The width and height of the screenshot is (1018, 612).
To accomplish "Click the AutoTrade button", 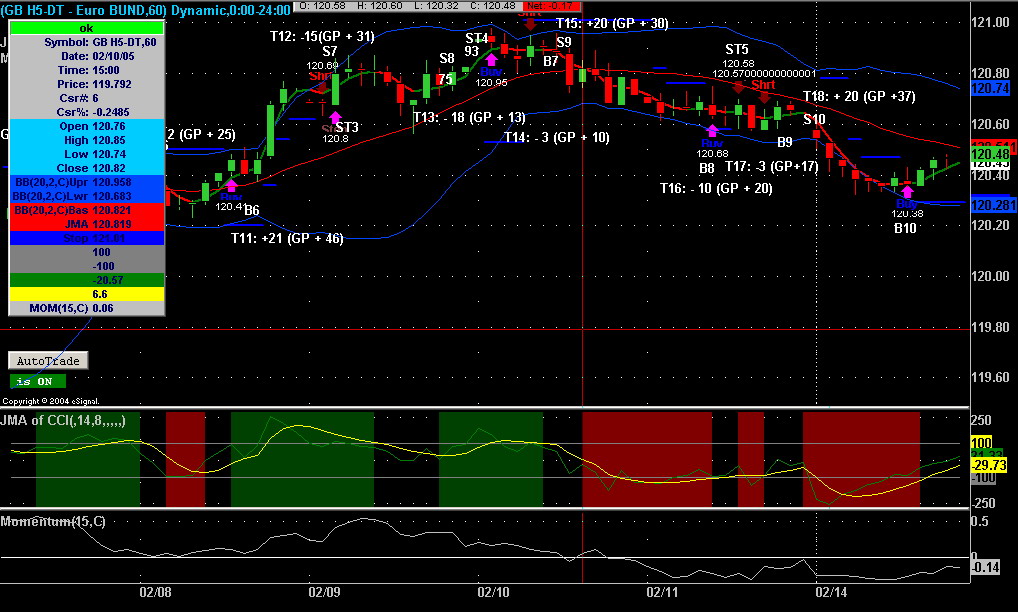I will pos(48,361).
